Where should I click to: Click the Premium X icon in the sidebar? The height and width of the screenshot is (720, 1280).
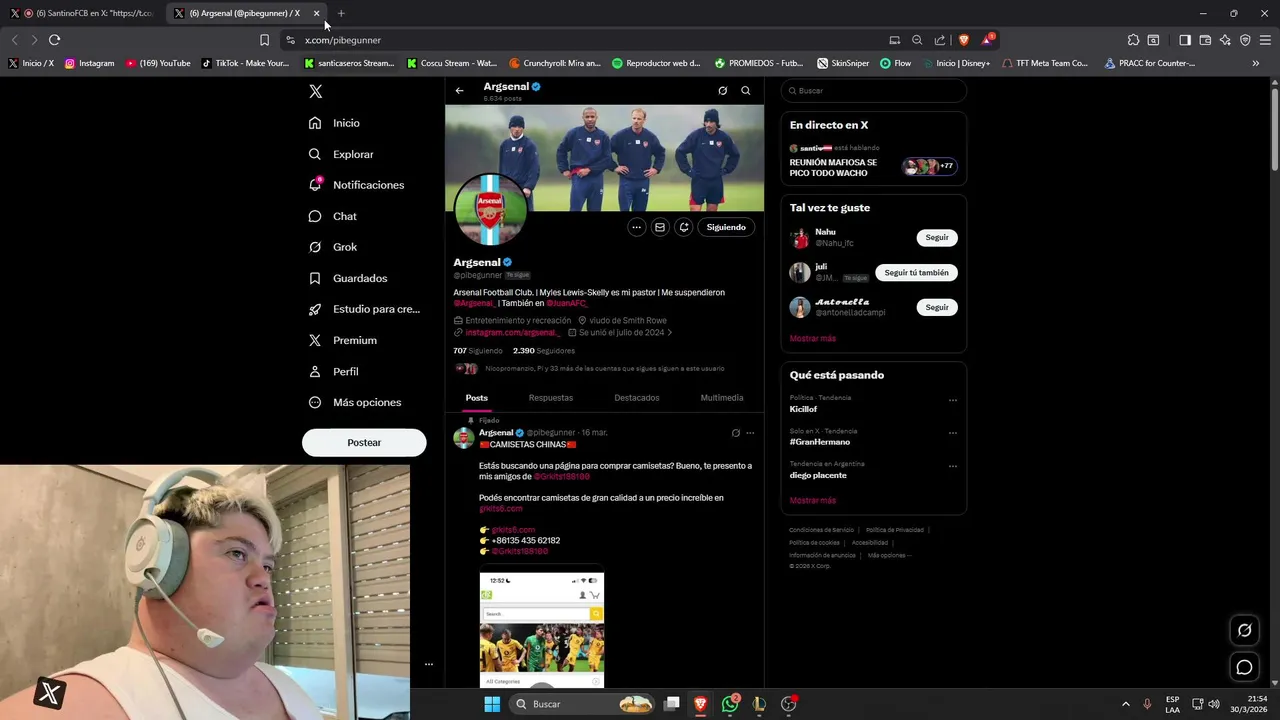click(x=315, y=340)
